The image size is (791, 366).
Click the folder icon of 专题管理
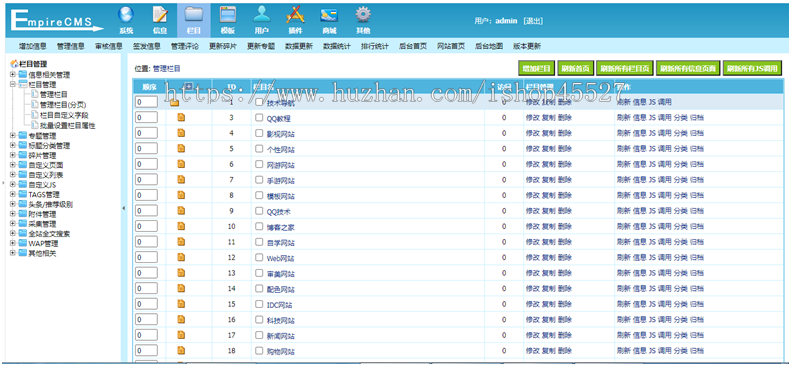click(x=22, y=136)
